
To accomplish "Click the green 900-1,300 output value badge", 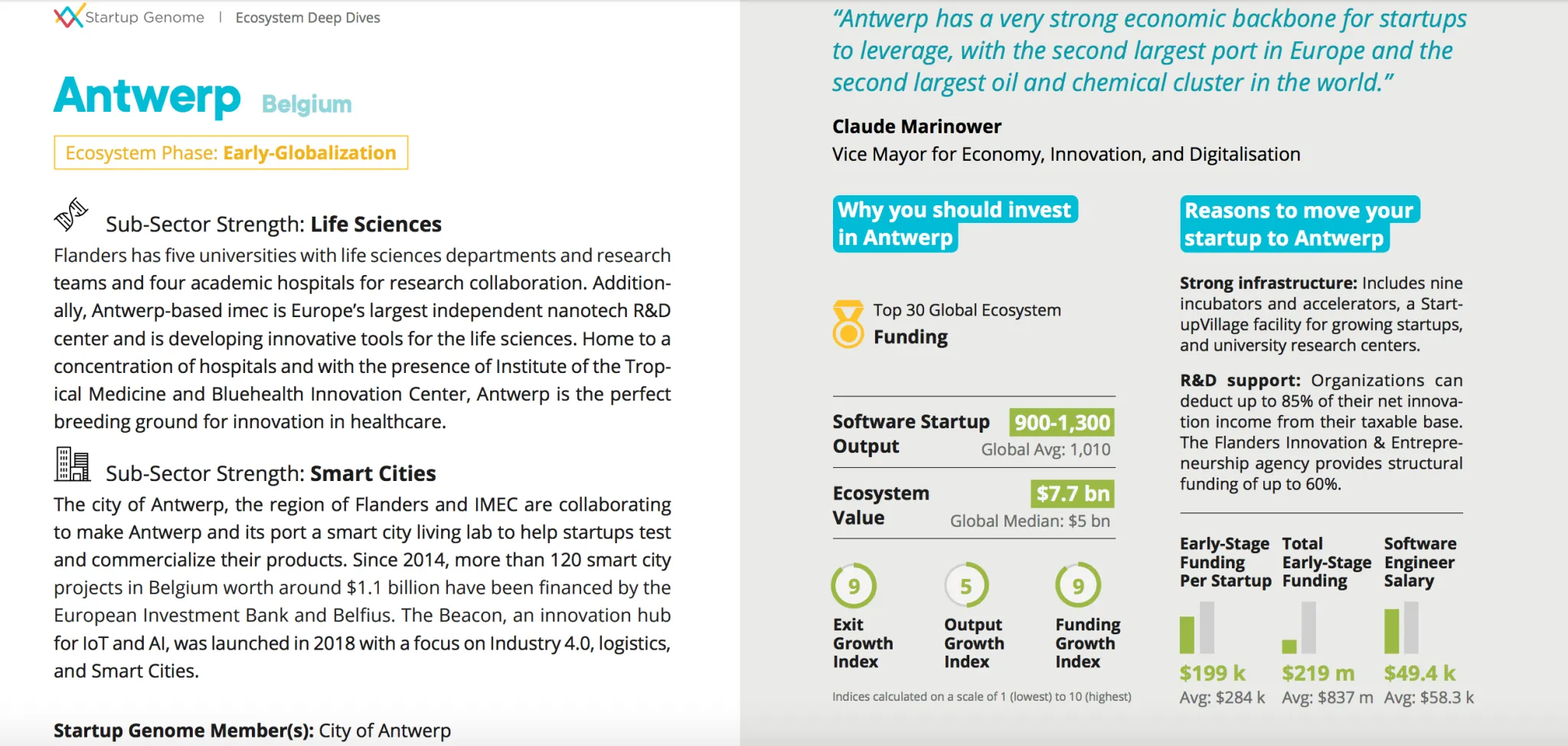I will pos(1061,422).
